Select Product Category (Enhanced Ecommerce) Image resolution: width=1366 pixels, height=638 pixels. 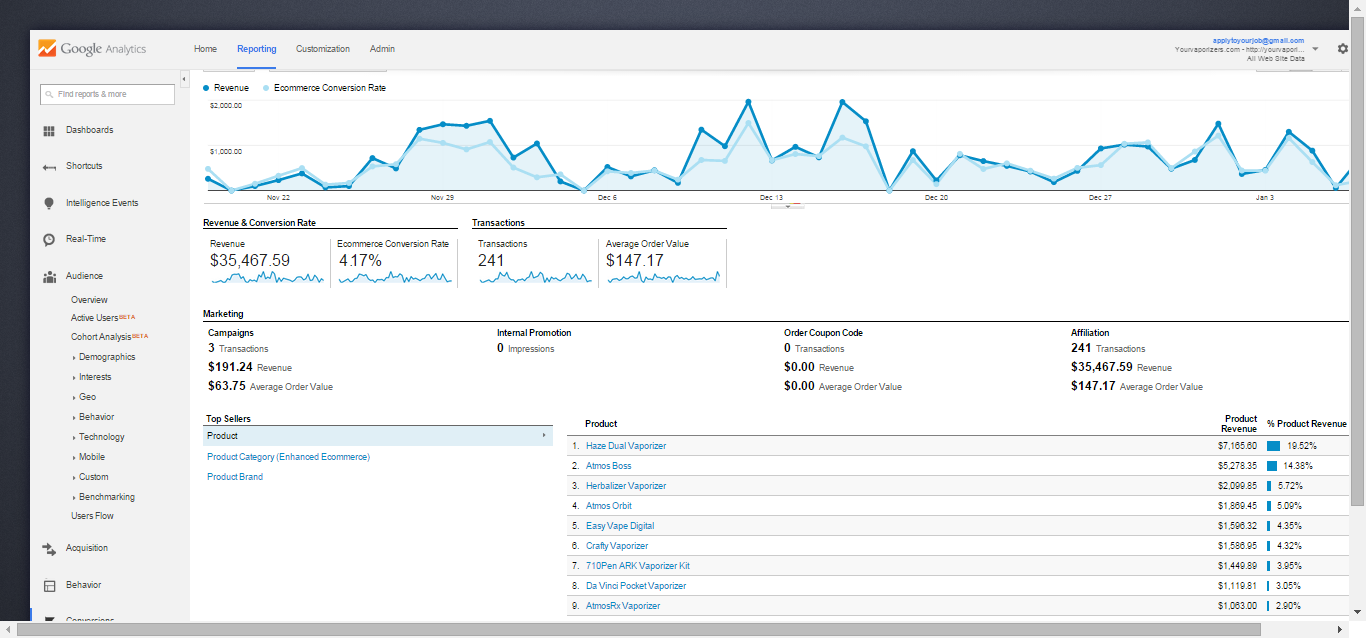coord(288,457)
